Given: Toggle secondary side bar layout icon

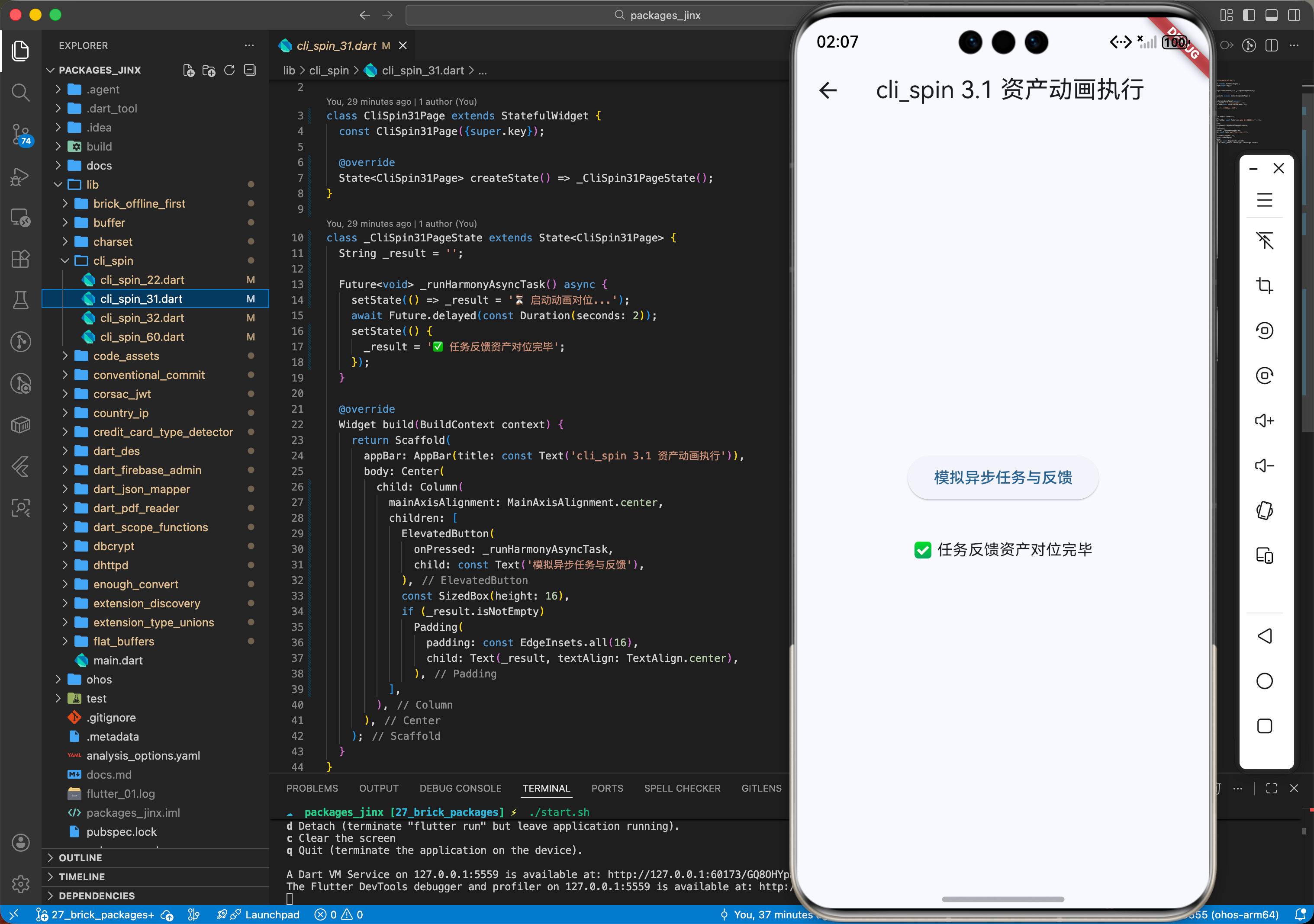Looking at the screenshot, I should 1293,15.
